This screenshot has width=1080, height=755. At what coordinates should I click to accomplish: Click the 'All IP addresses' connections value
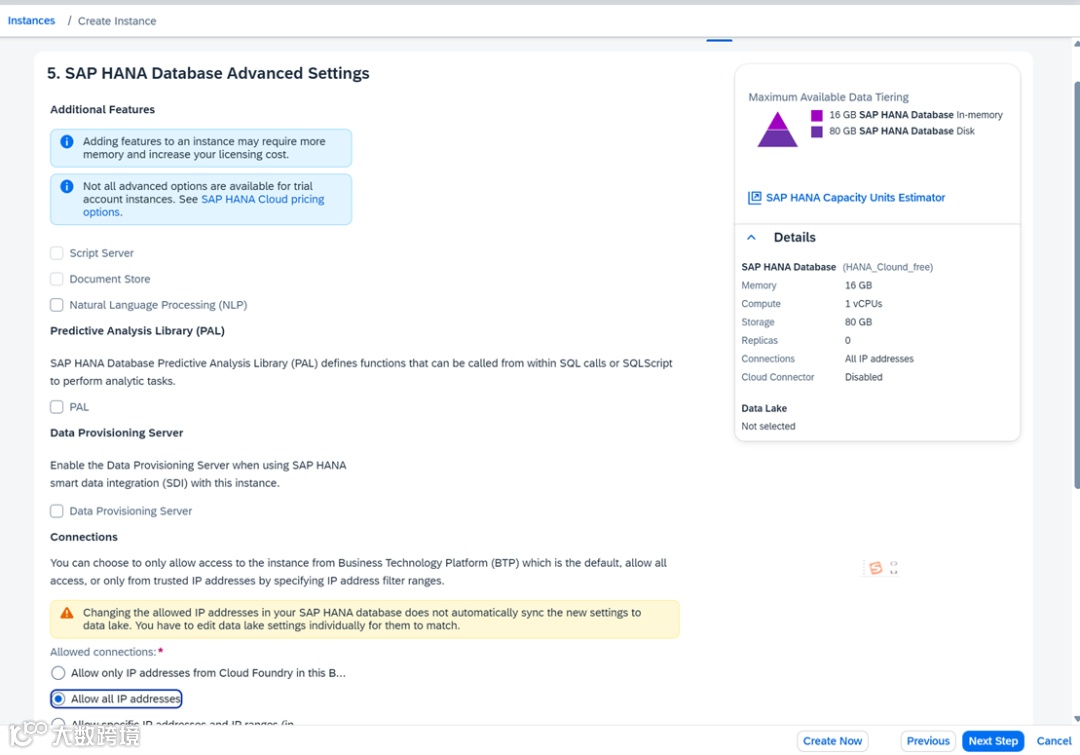880,359
